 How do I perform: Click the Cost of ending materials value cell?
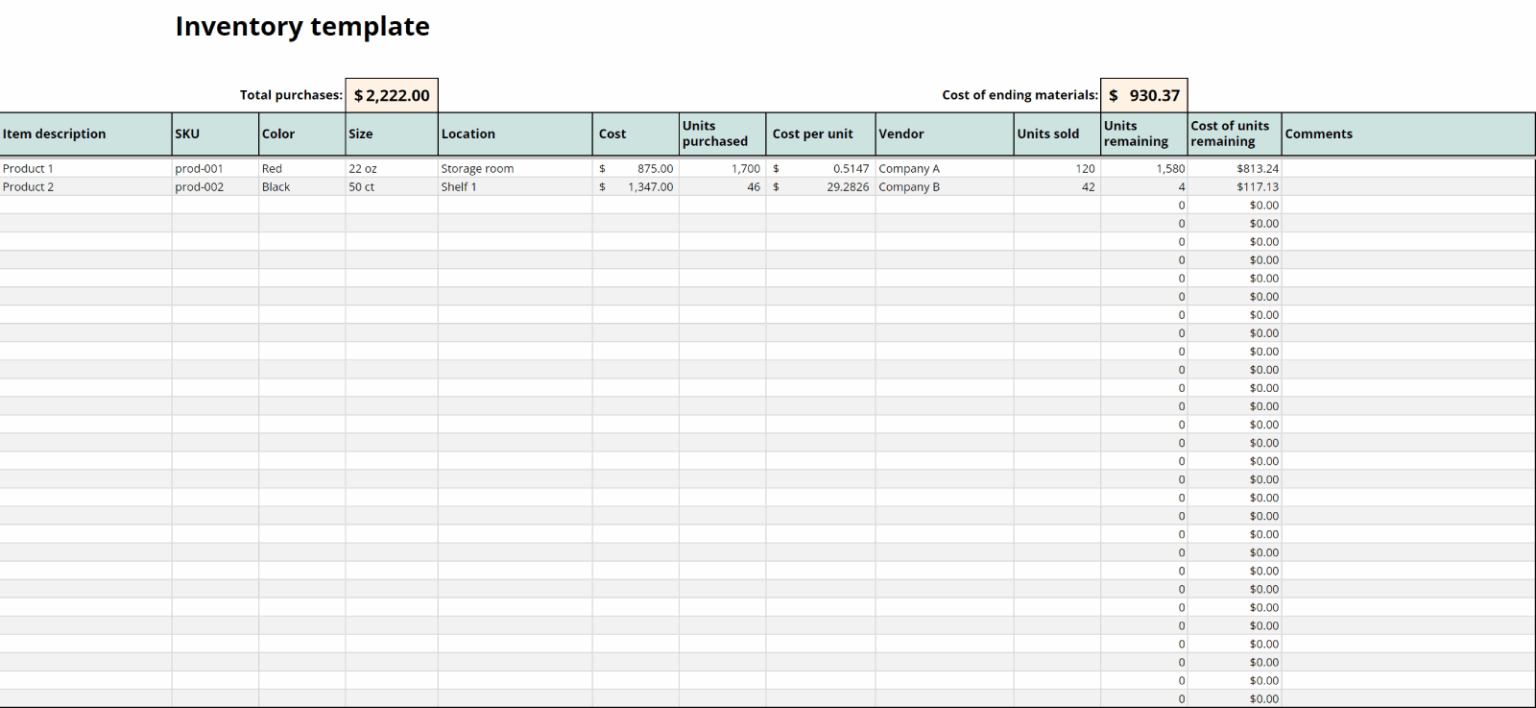[1143, 94]
